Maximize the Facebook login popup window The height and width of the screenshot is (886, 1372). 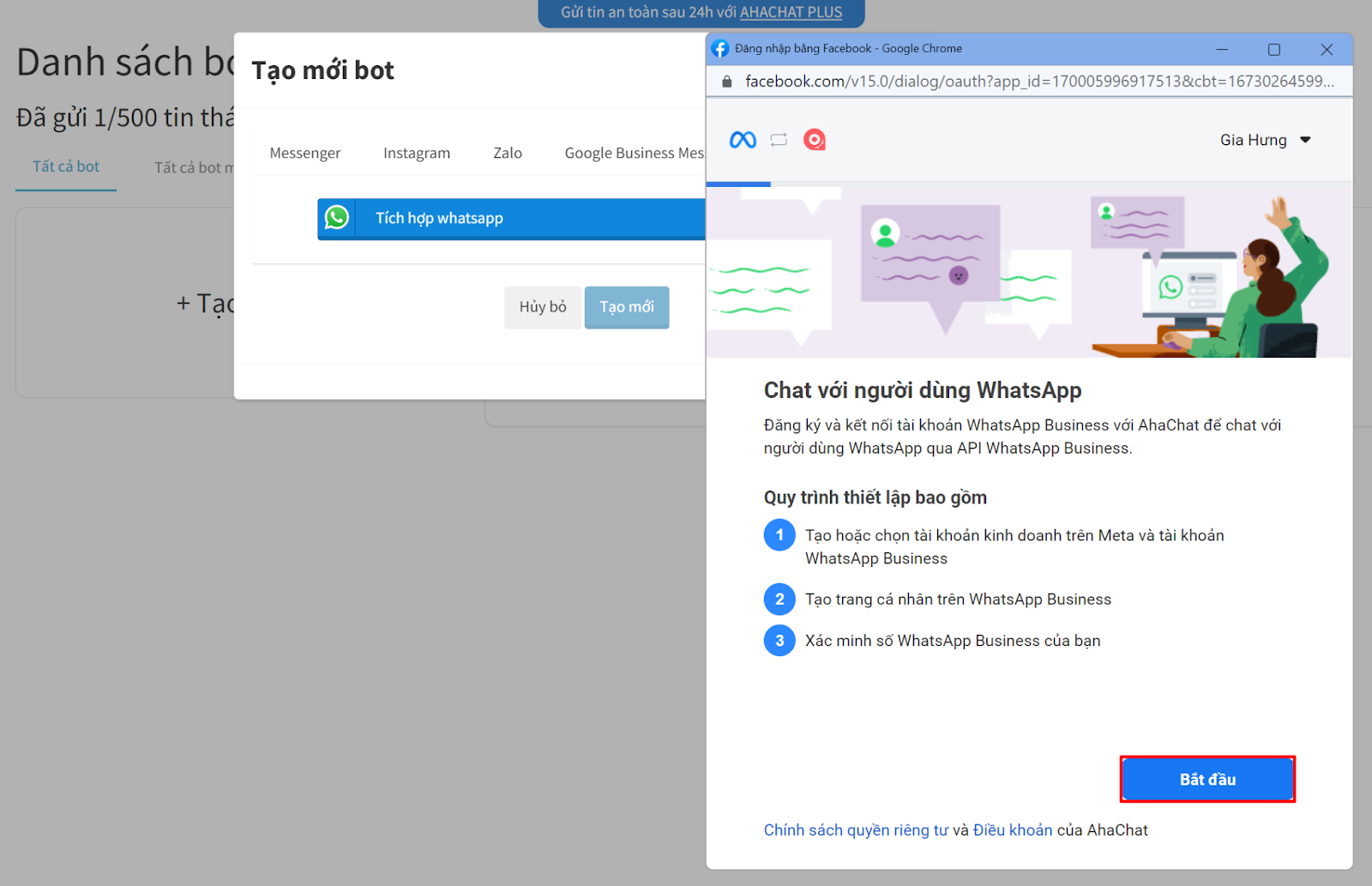click(1274, 49)
